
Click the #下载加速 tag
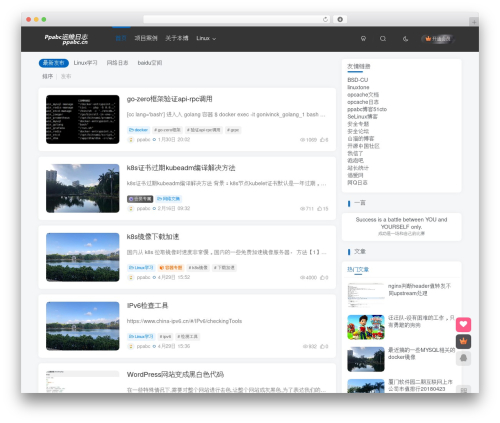[x=224, y=268]
